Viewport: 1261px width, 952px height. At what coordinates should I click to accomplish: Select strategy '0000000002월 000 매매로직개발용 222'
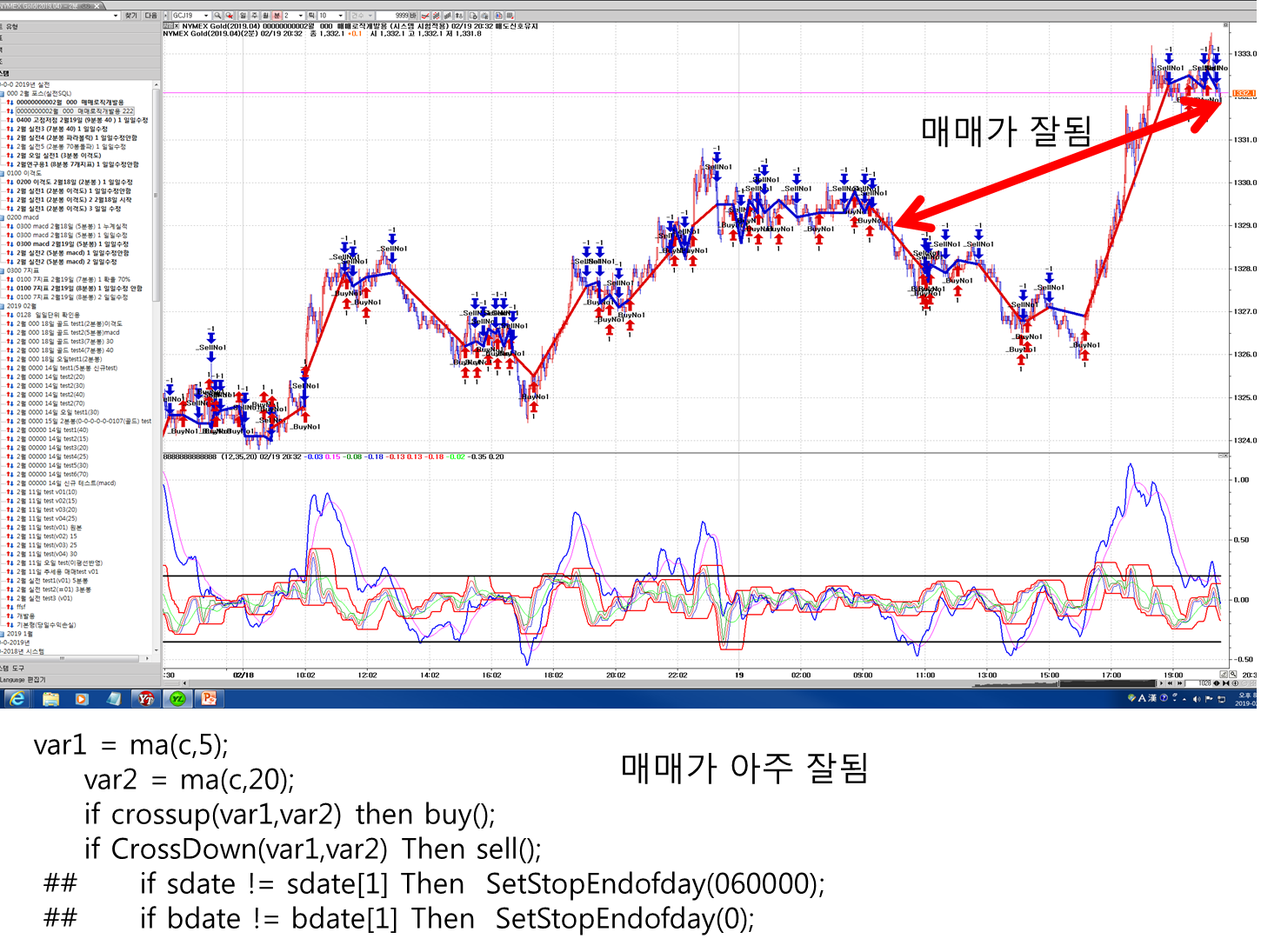point(75,111)
